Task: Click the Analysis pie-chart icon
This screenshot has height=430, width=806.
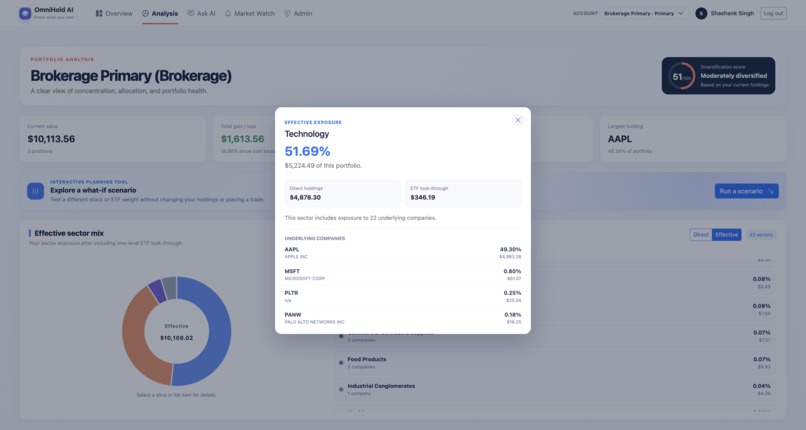Action: 145,13
